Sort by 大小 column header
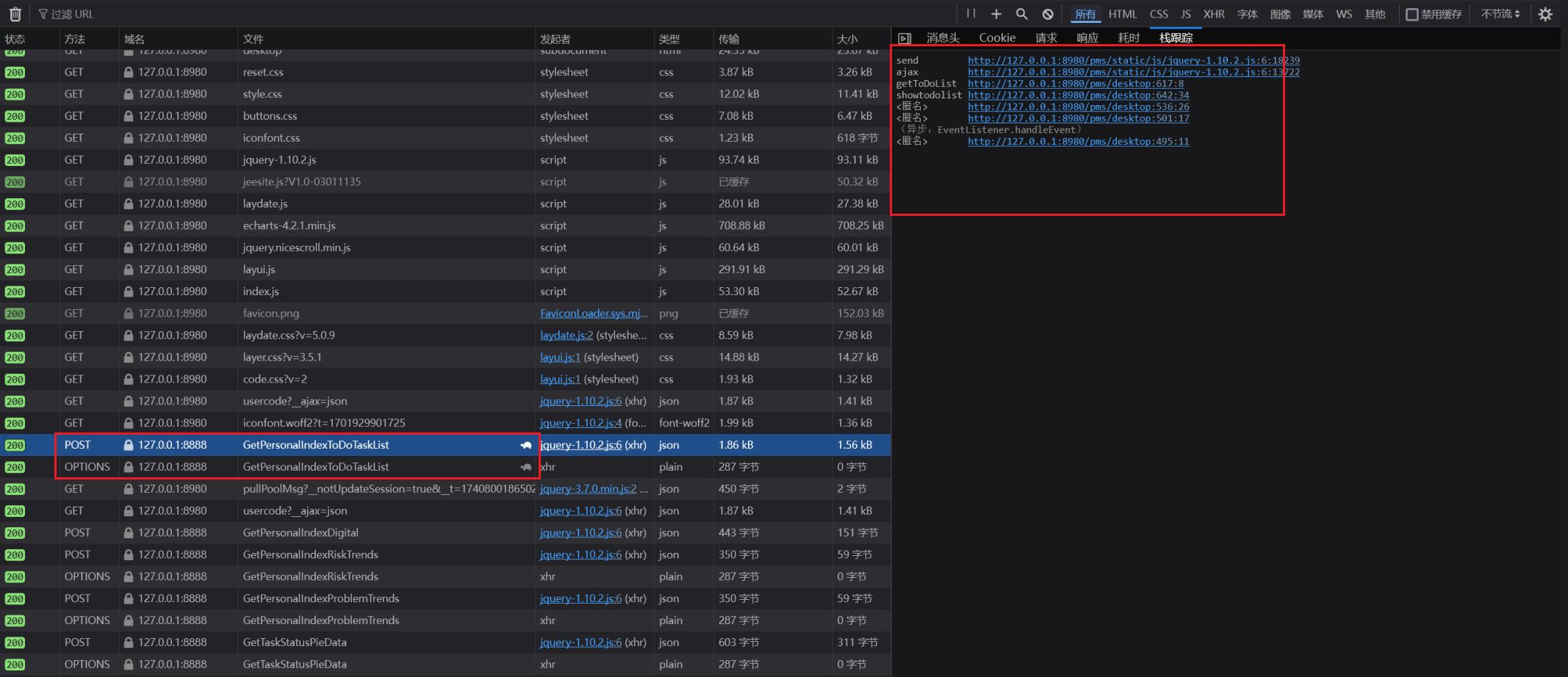The width and height of the screenshot is (1568, 677). 861,39
